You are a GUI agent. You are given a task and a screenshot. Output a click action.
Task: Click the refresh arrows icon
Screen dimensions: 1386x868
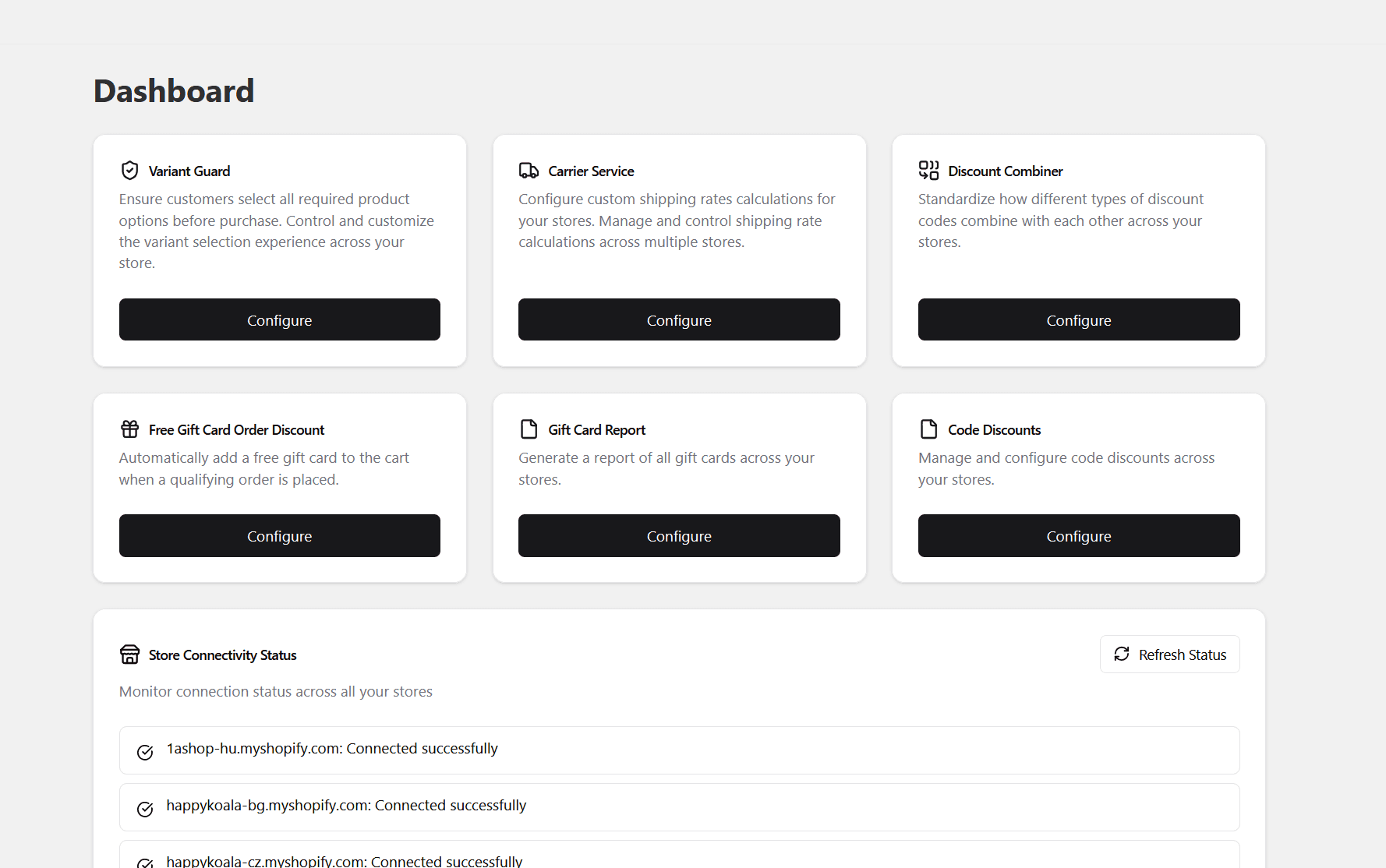tap(1122, 655)
